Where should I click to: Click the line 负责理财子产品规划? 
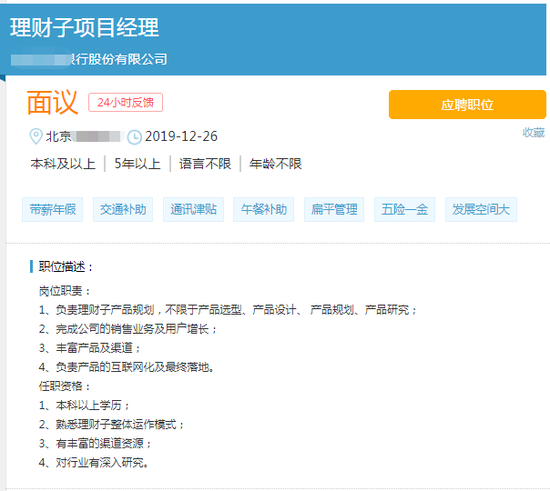(228, 310)
